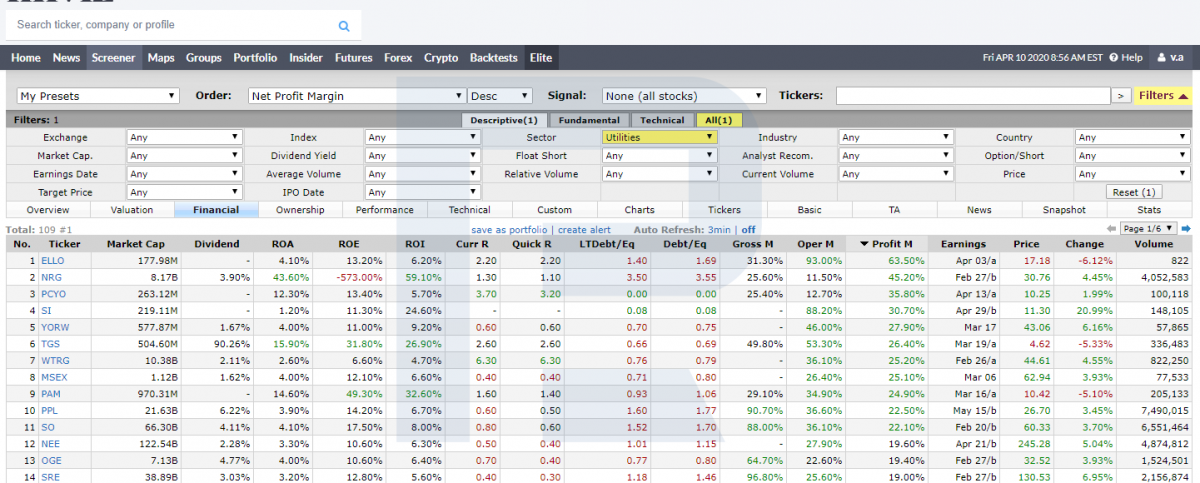
Task: Open the Help question mark icon
Action: (1113, 58)
